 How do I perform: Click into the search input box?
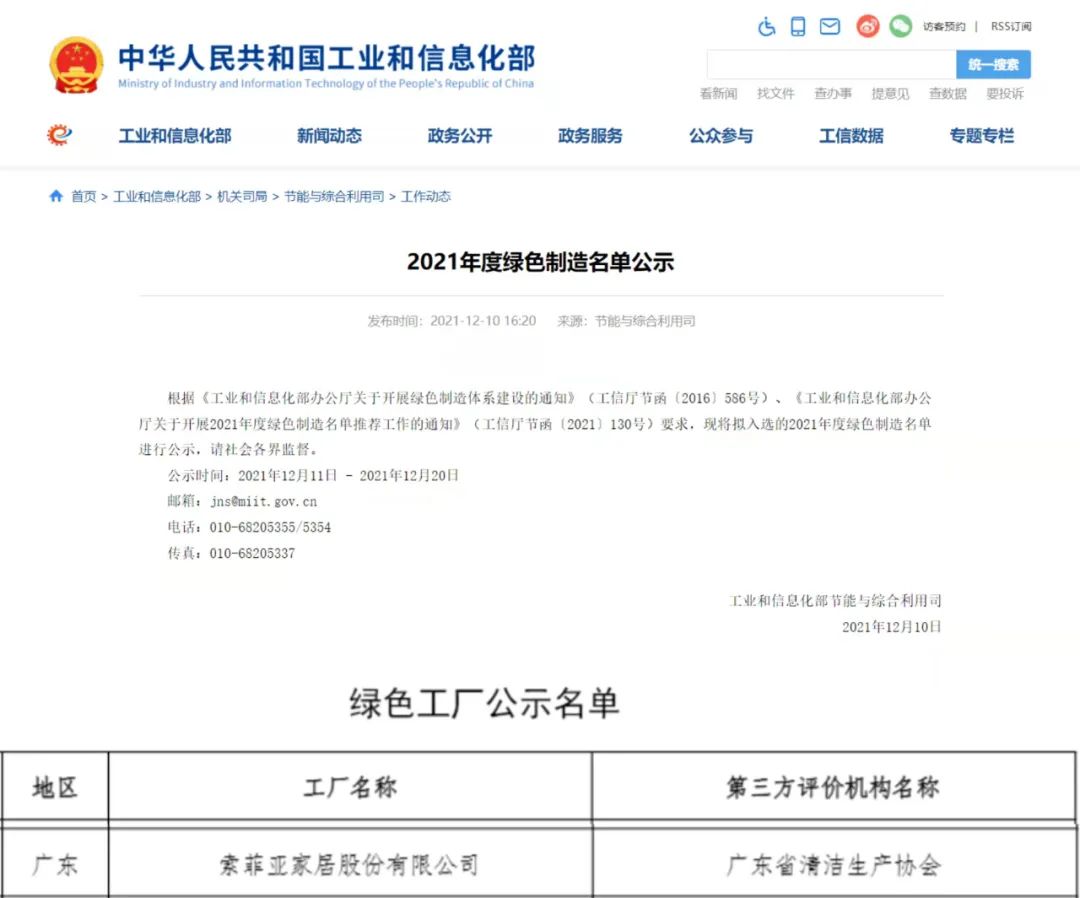pos(830,65)
